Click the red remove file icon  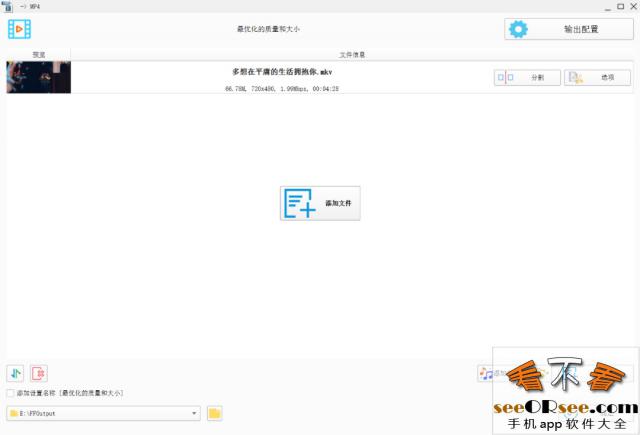(x=39, y=373)
